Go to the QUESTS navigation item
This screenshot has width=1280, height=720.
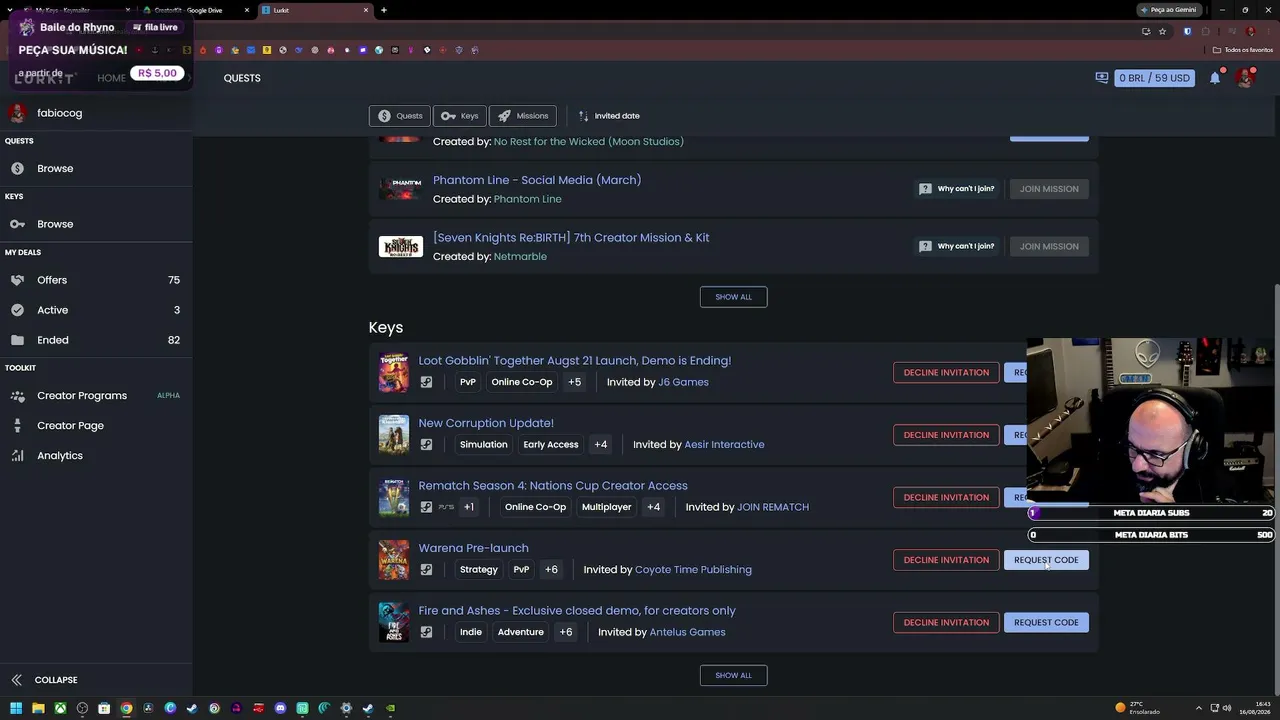click(242, 78)
